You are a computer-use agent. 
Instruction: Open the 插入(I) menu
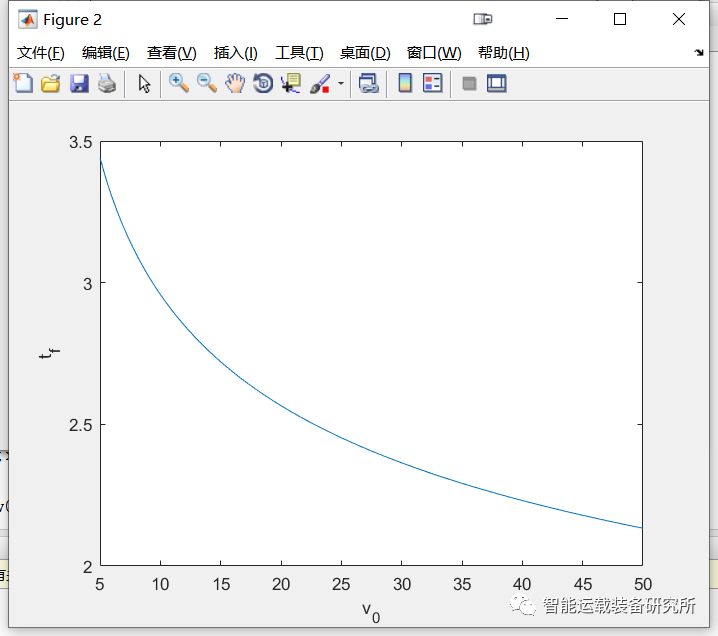[x=236, y=53]
